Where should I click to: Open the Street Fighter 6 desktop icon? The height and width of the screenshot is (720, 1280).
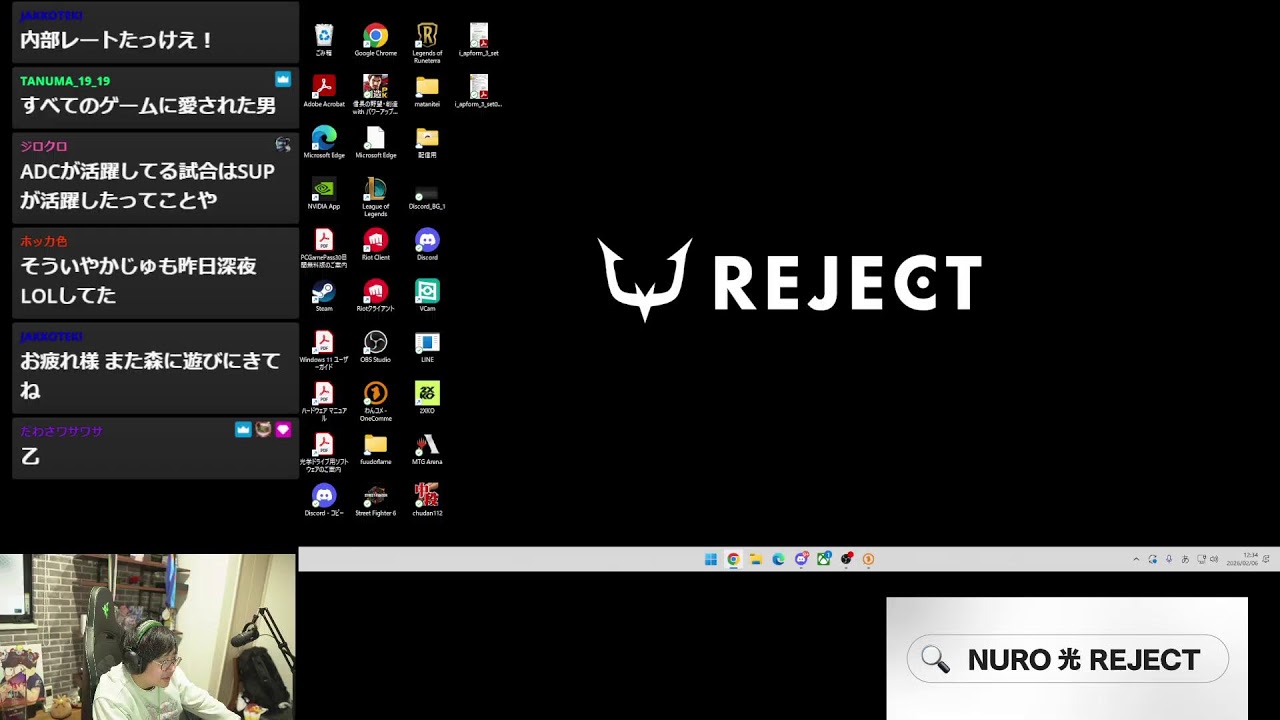(x=376, y=500)
